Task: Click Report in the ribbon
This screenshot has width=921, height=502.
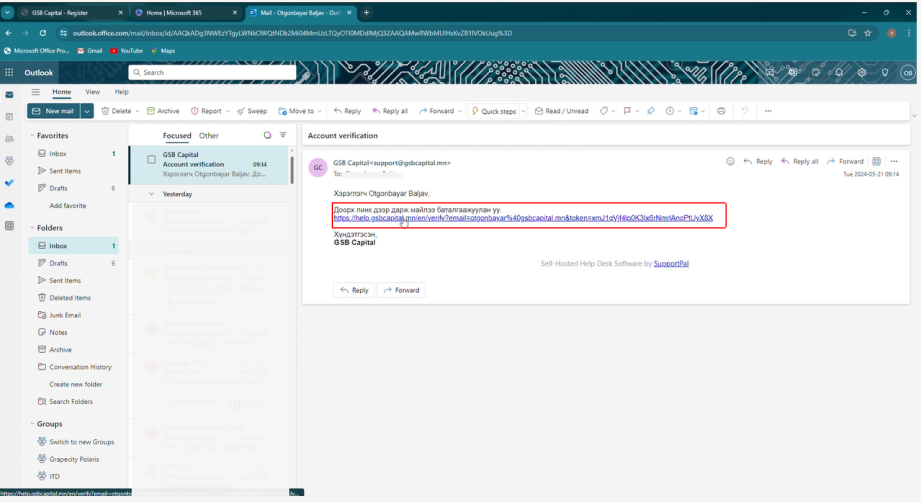Action: (x=206, y=111)
